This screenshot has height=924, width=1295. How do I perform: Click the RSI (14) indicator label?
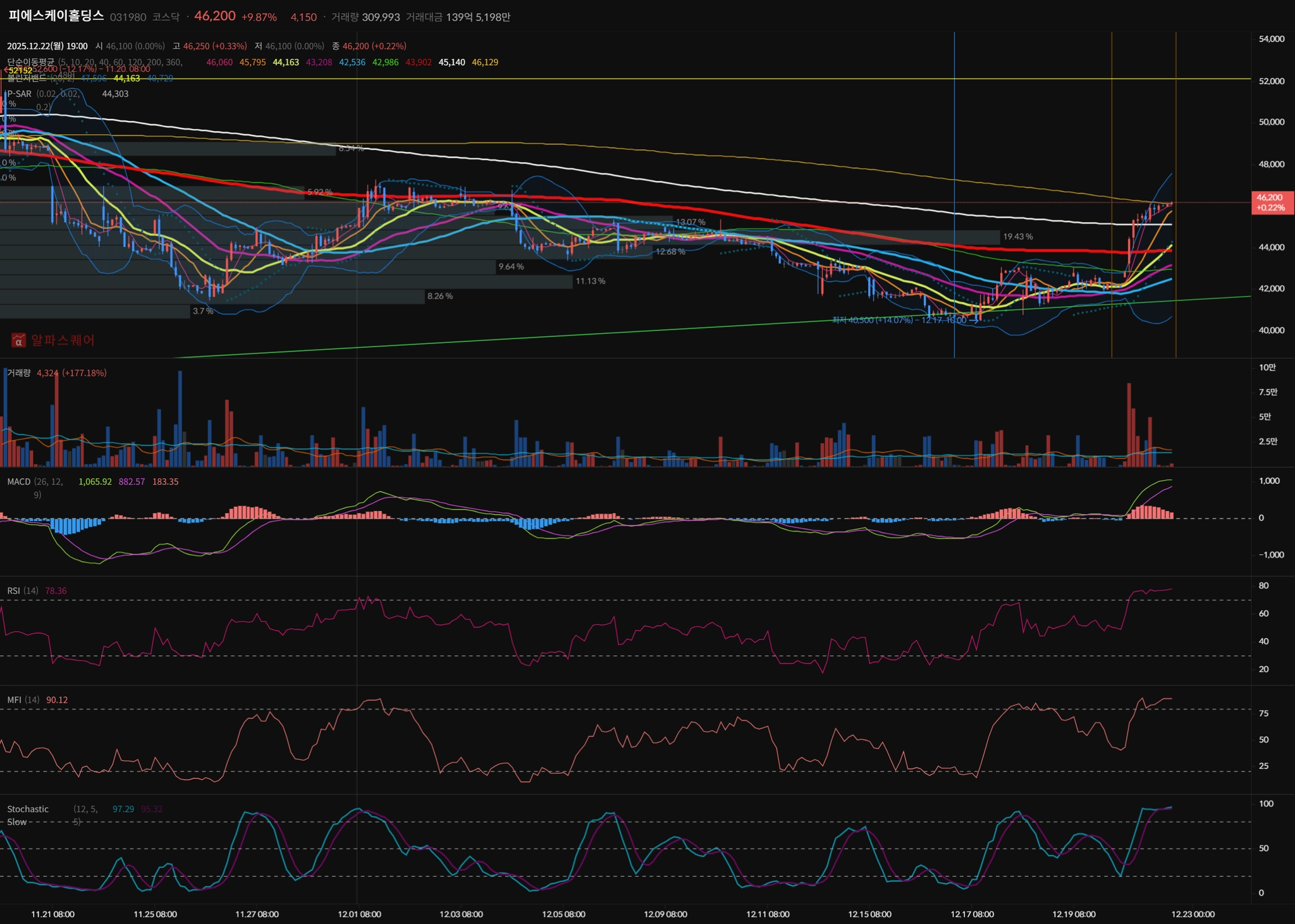(x=22, y=591)
